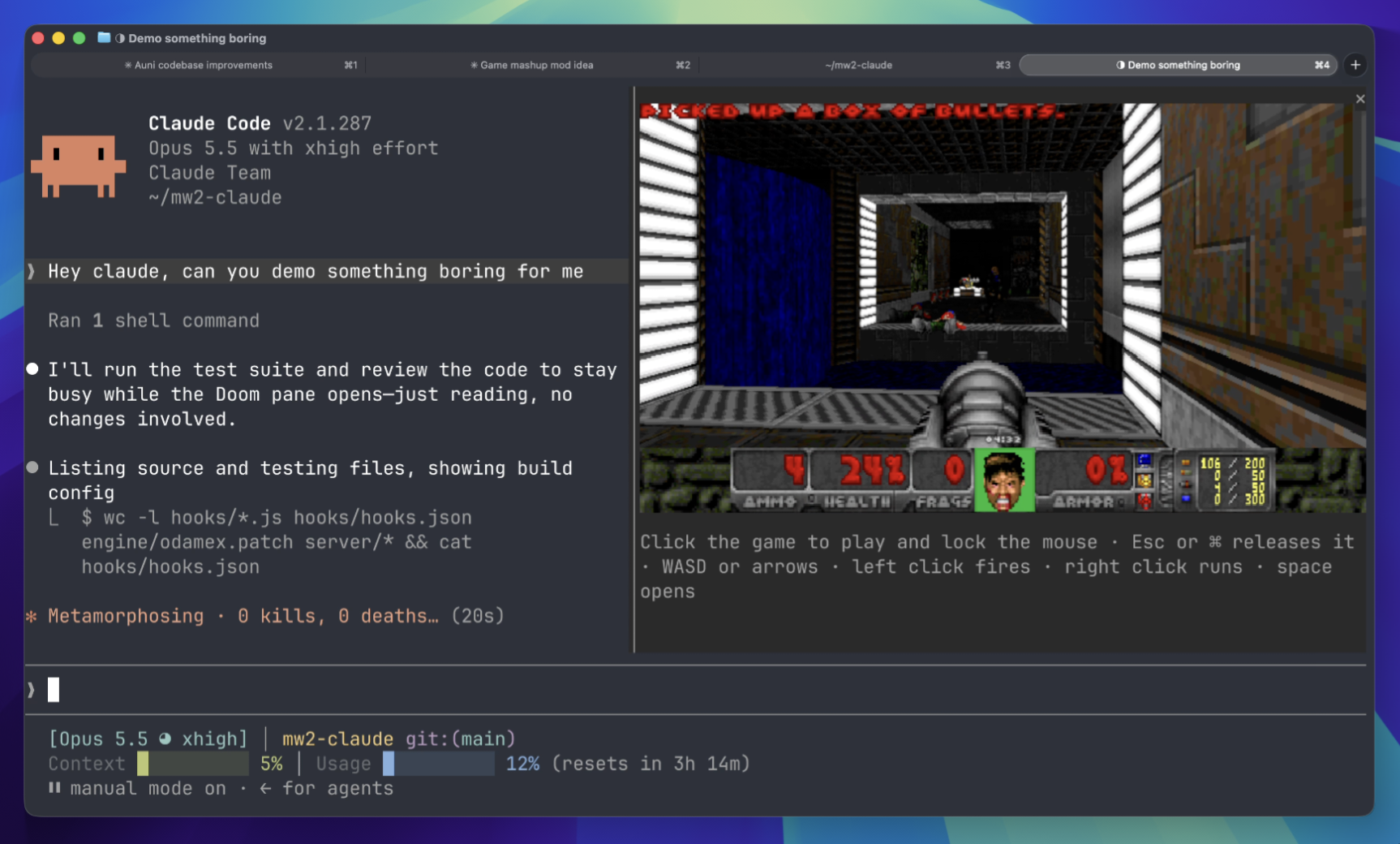Click the effort indicator dot before xhigh
This screenshot has width=1400, height=844.
pyautogui.click(x=165, y=738)
